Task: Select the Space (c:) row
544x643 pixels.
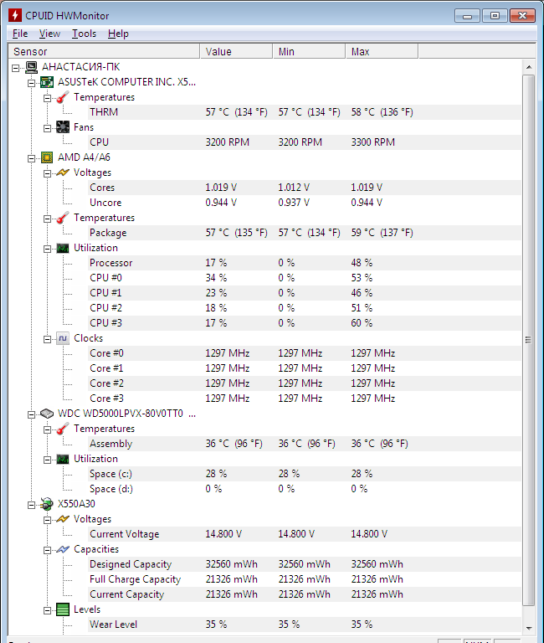Action: point(305,474)
